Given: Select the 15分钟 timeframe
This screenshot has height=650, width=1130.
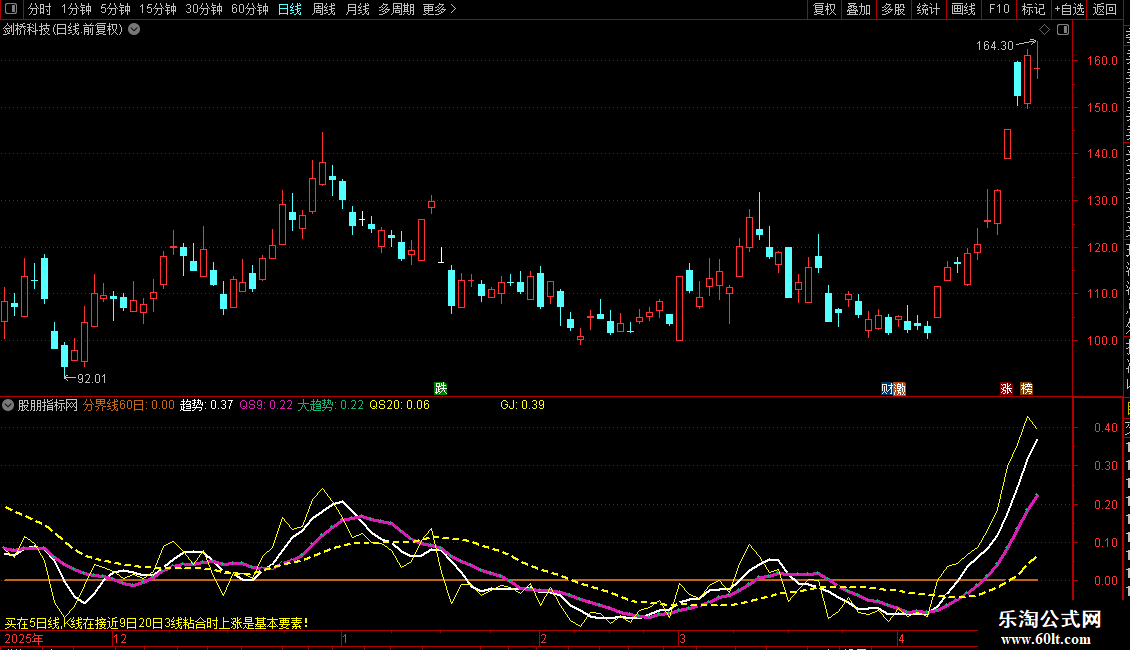Looking at the screenshot, I should click(x=158, y=9).
